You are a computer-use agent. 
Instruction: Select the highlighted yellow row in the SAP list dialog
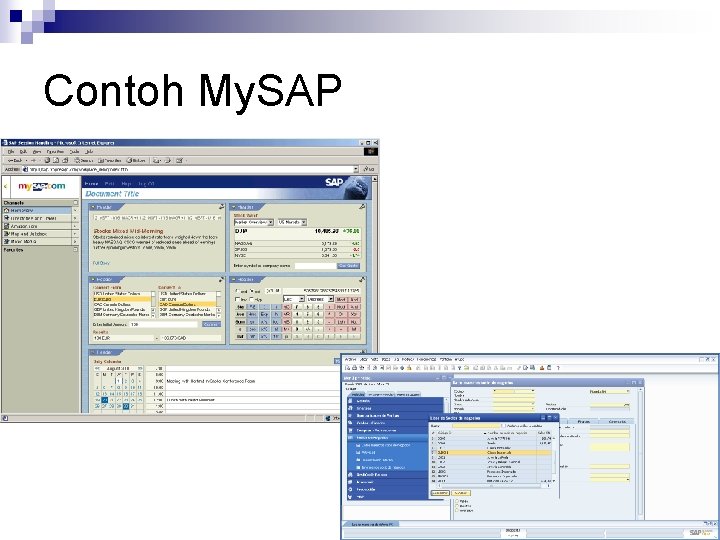[493, 452]
